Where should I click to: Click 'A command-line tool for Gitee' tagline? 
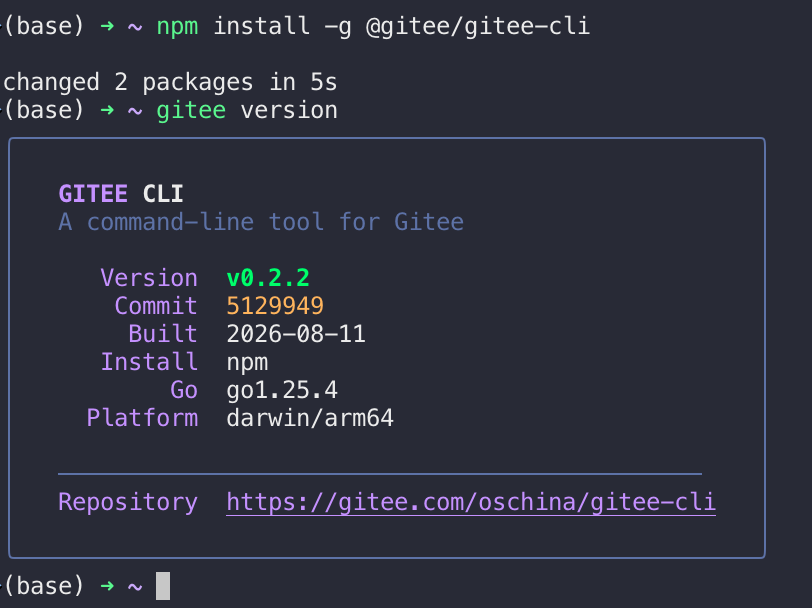coord(261,222)
